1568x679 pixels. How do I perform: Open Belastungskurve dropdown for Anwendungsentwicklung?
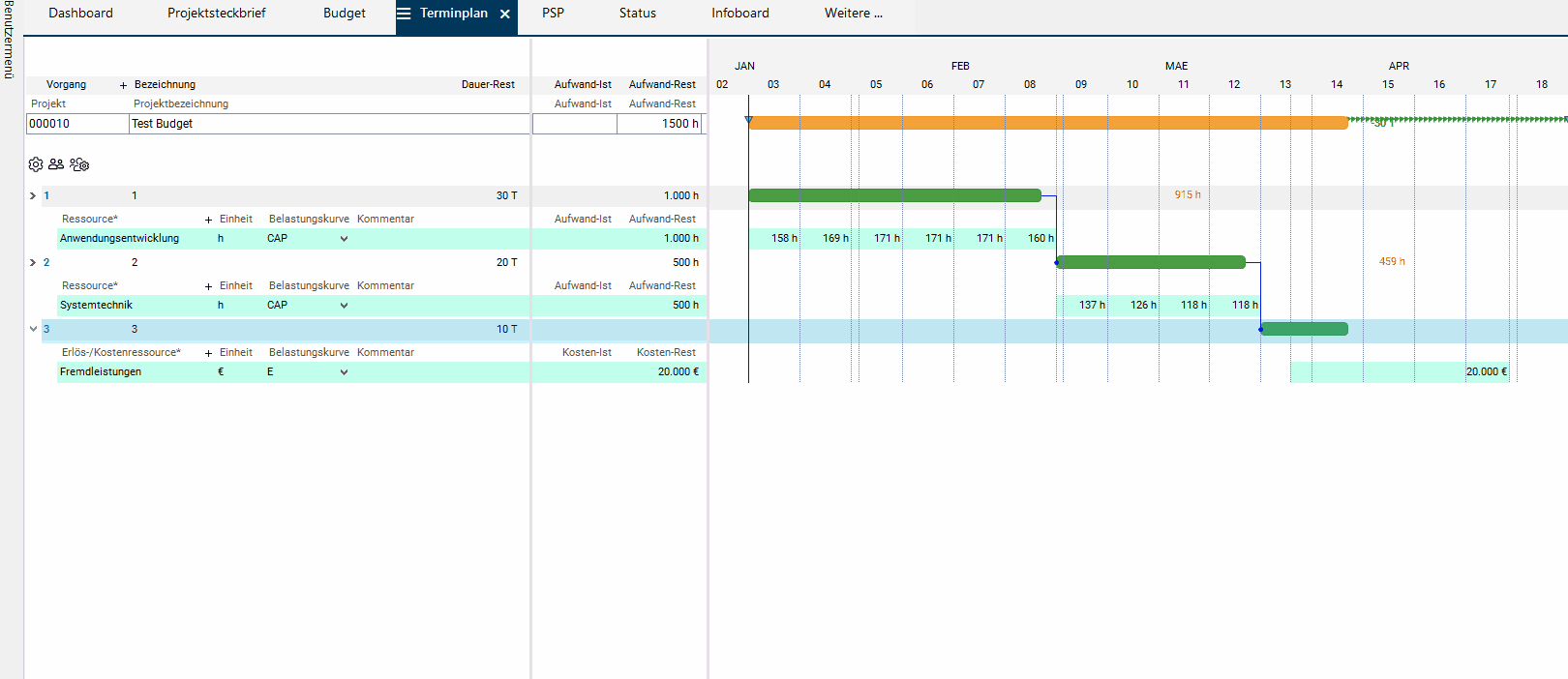pyautogui.click(x=344, y=239)
